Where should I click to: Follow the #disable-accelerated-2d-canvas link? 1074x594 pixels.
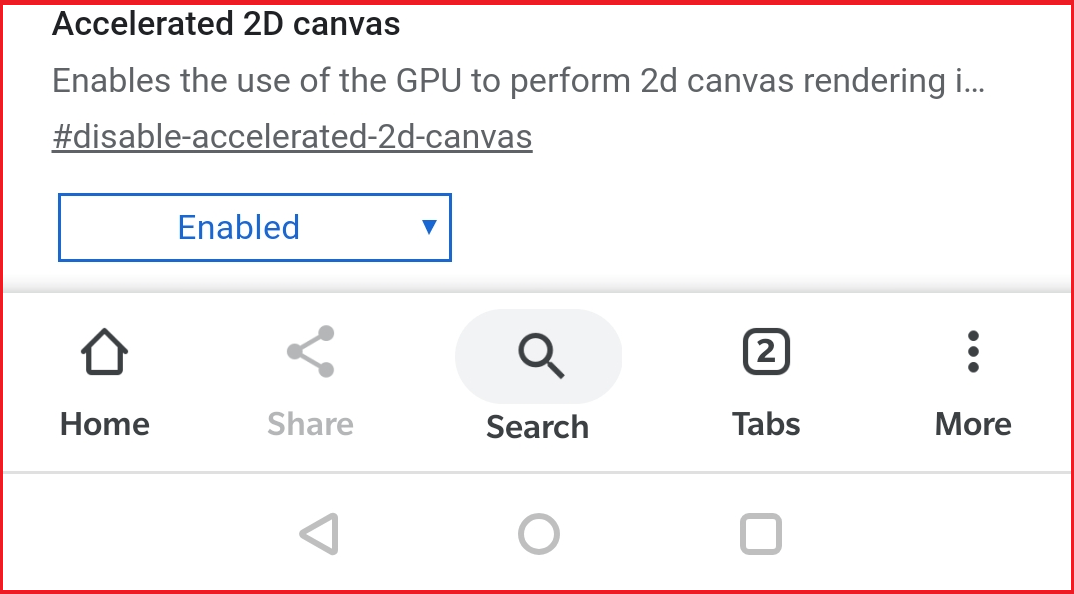point(292,136)
